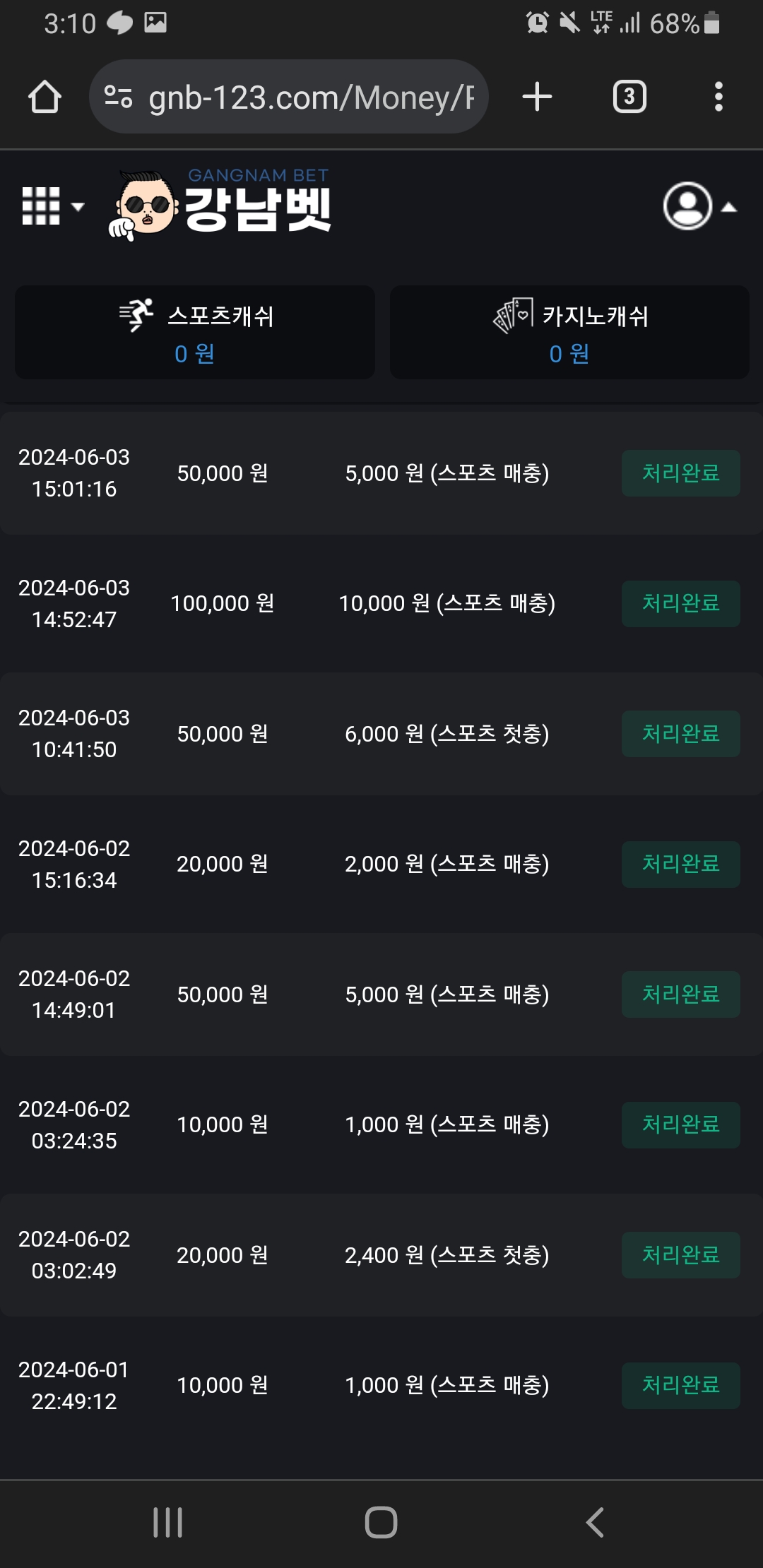763x1568 pixels.
Task: Click 처리완료 for 2024-06-01 deposit
Action: pyautogui.click(x=680, y=1385)
